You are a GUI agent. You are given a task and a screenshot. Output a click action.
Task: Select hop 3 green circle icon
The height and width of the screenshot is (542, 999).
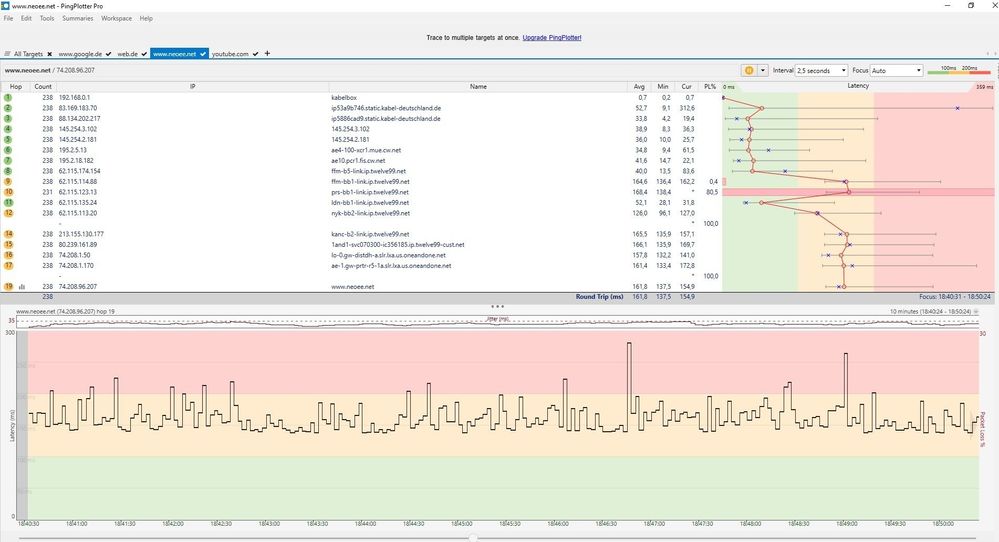point(8,118)
